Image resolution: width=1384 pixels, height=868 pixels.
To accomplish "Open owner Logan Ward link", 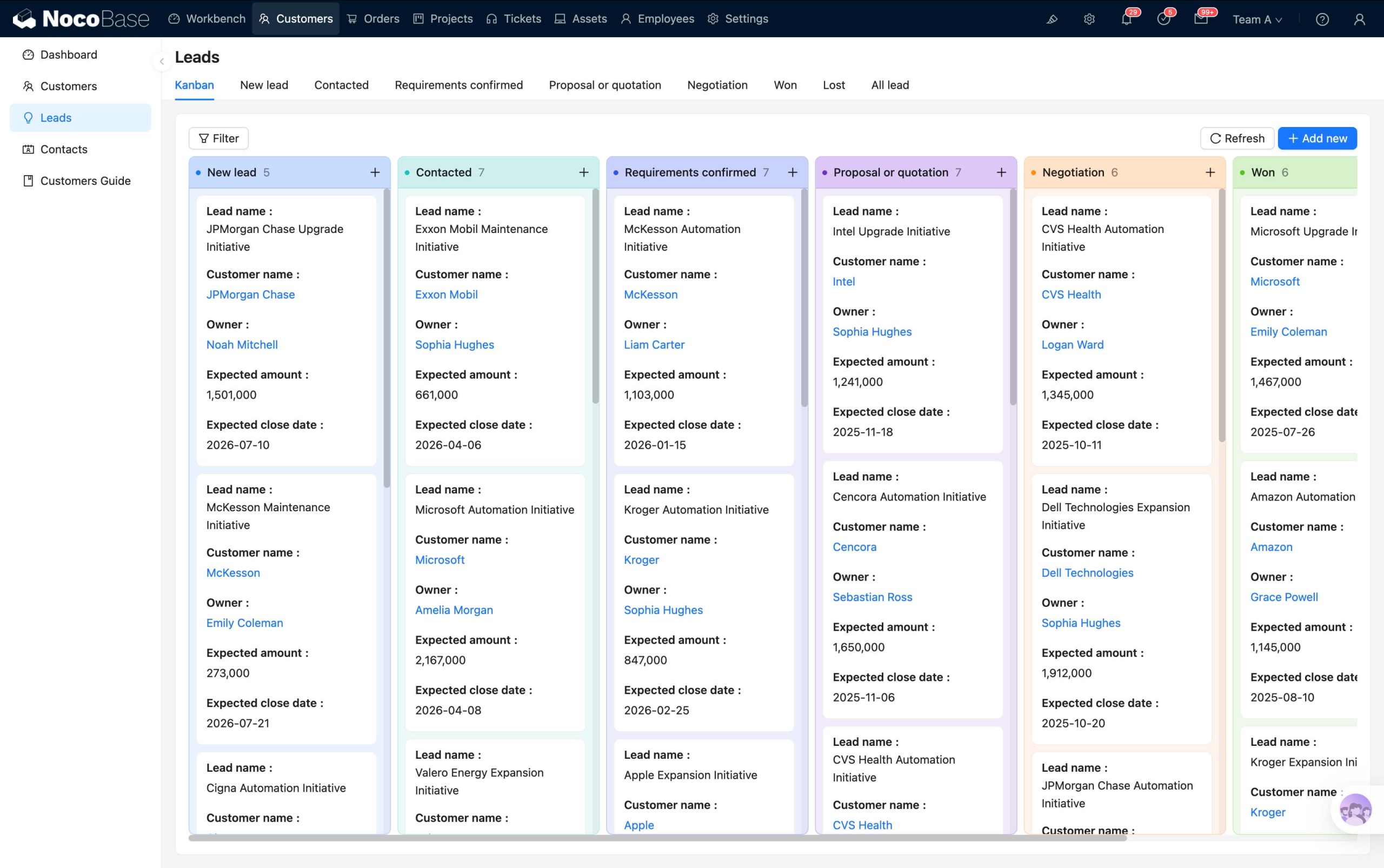I will (x=1072, y=344).
